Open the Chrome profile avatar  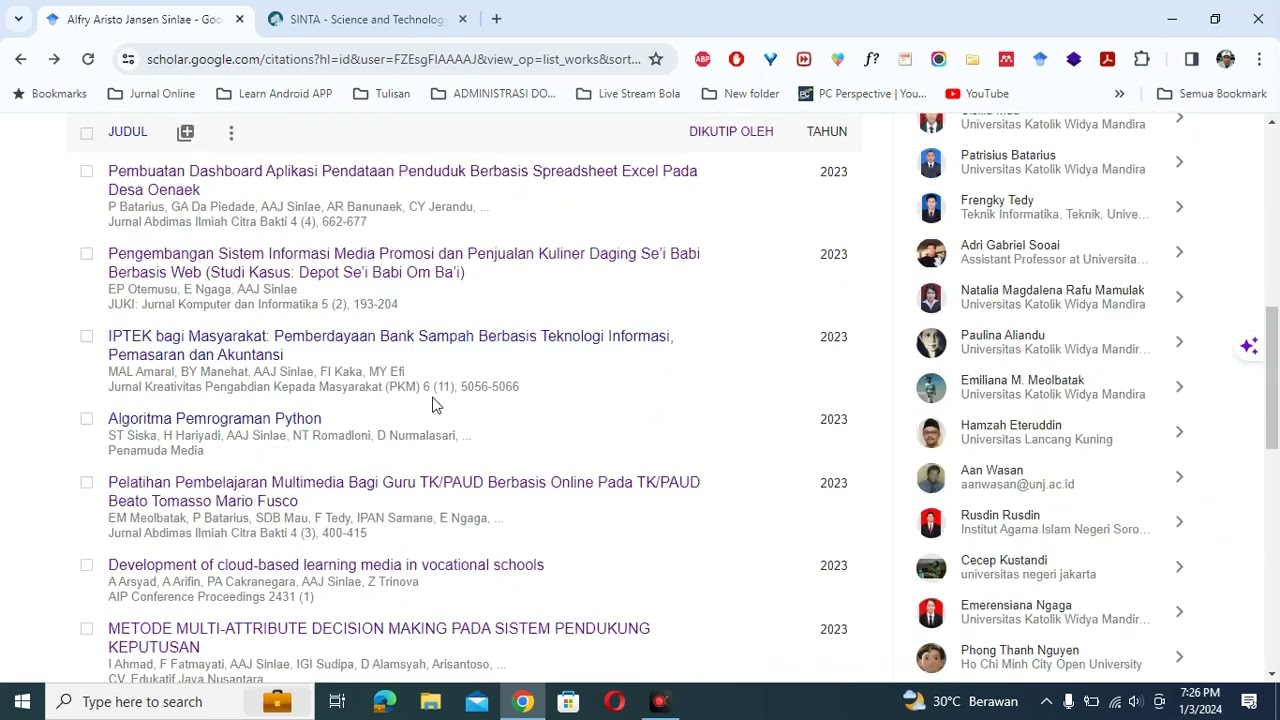[1225, 59]
